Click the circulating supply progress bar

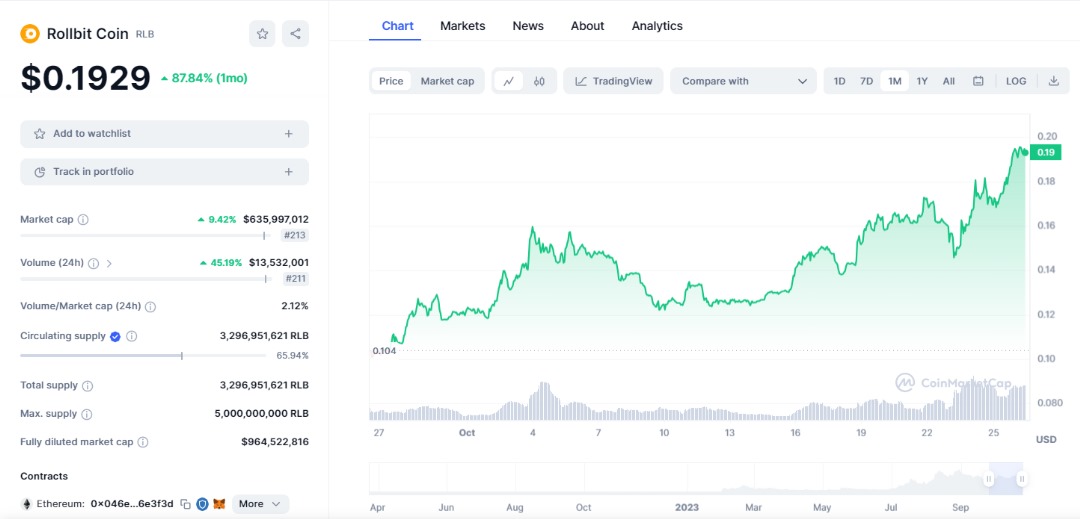pyautogui.click(x=143, y=356)
